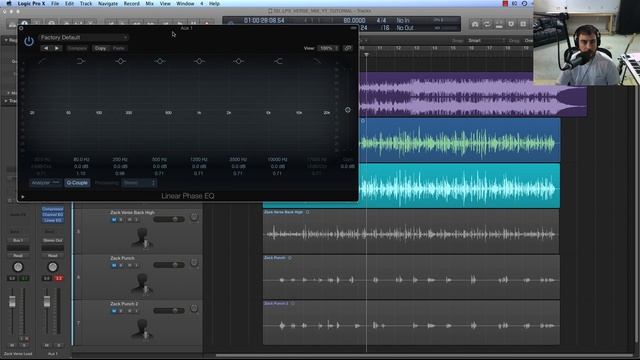Open the Record menu

pyautogui.click(x=131, y=3)
